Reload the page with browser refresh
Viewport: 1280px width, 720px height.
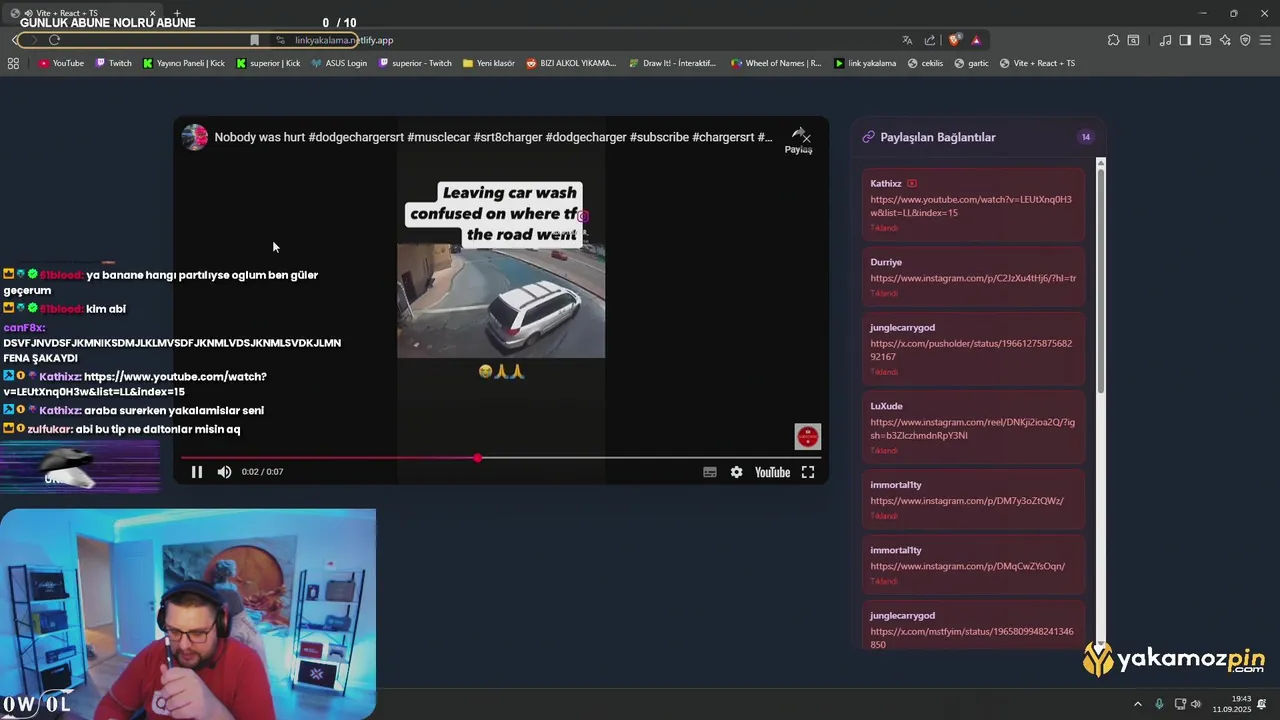[54, 40]
